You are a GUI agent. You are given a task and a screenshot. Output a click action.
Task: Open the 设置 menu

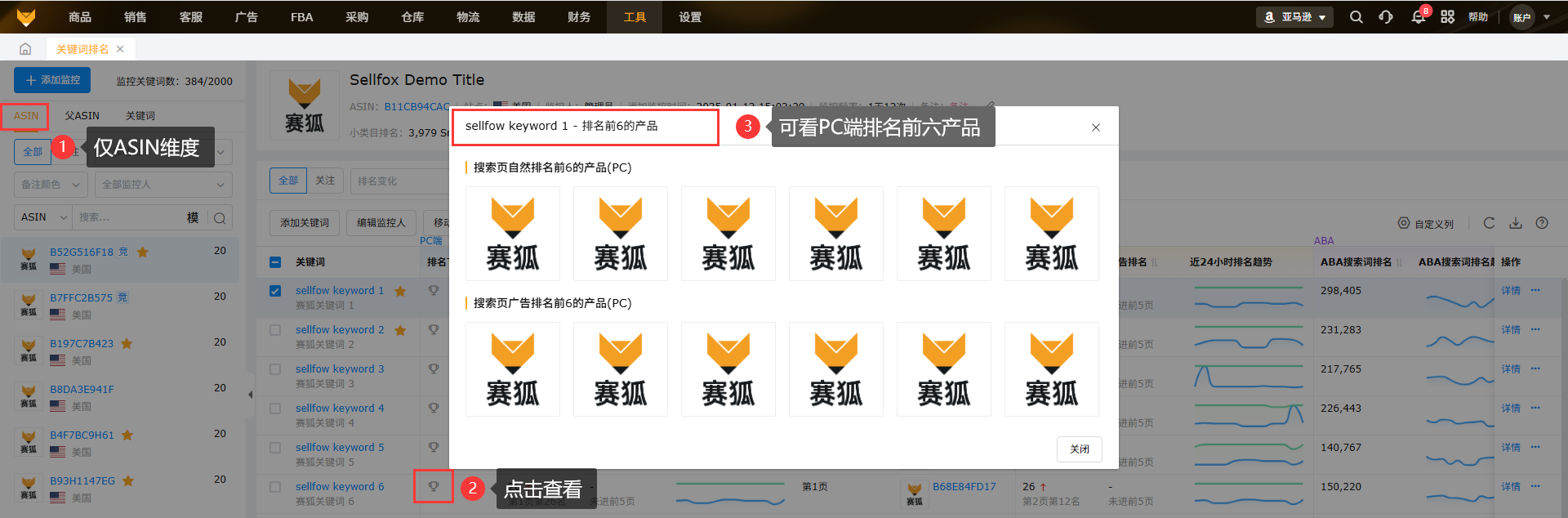click(690, 16)
